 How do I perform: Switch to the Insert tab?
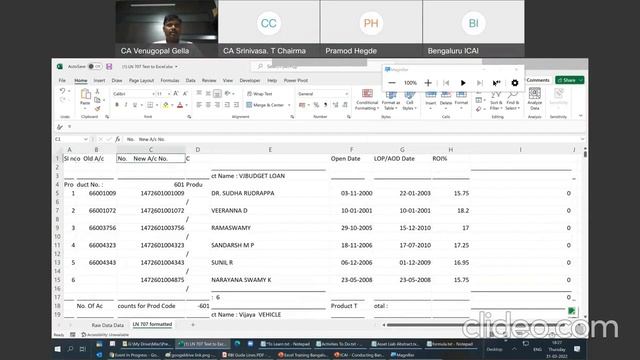[x=99, y=80]
